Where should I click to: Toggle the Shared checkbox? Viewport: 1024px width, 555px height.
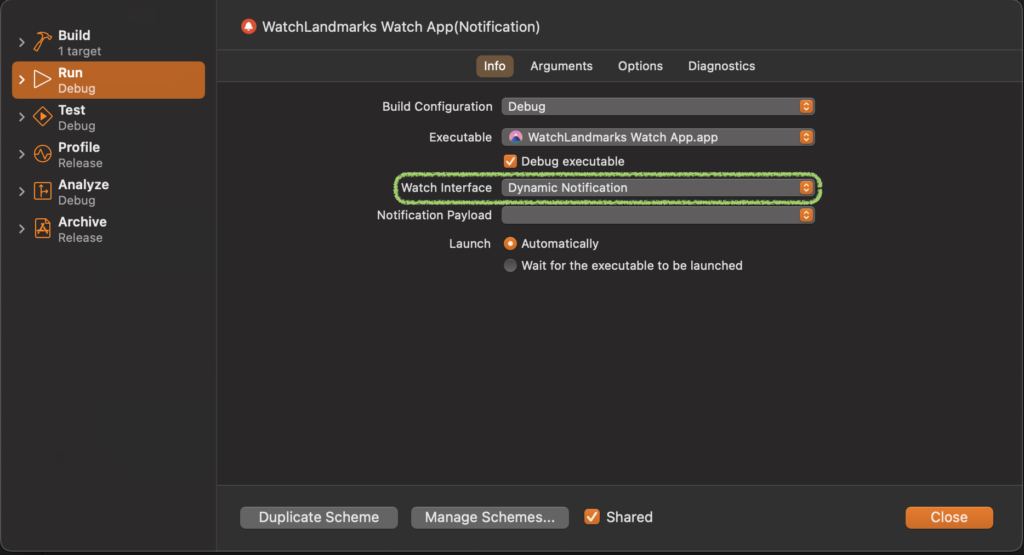(592, 517)
